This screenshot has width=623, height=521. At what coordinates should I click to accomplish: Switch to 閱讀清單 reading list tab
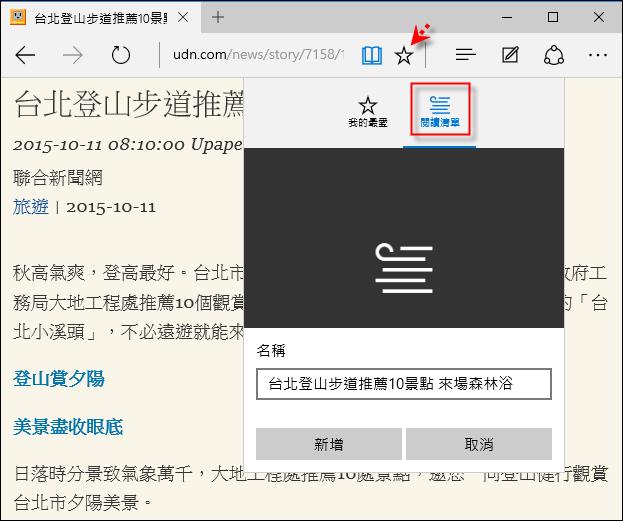point(440,112)
